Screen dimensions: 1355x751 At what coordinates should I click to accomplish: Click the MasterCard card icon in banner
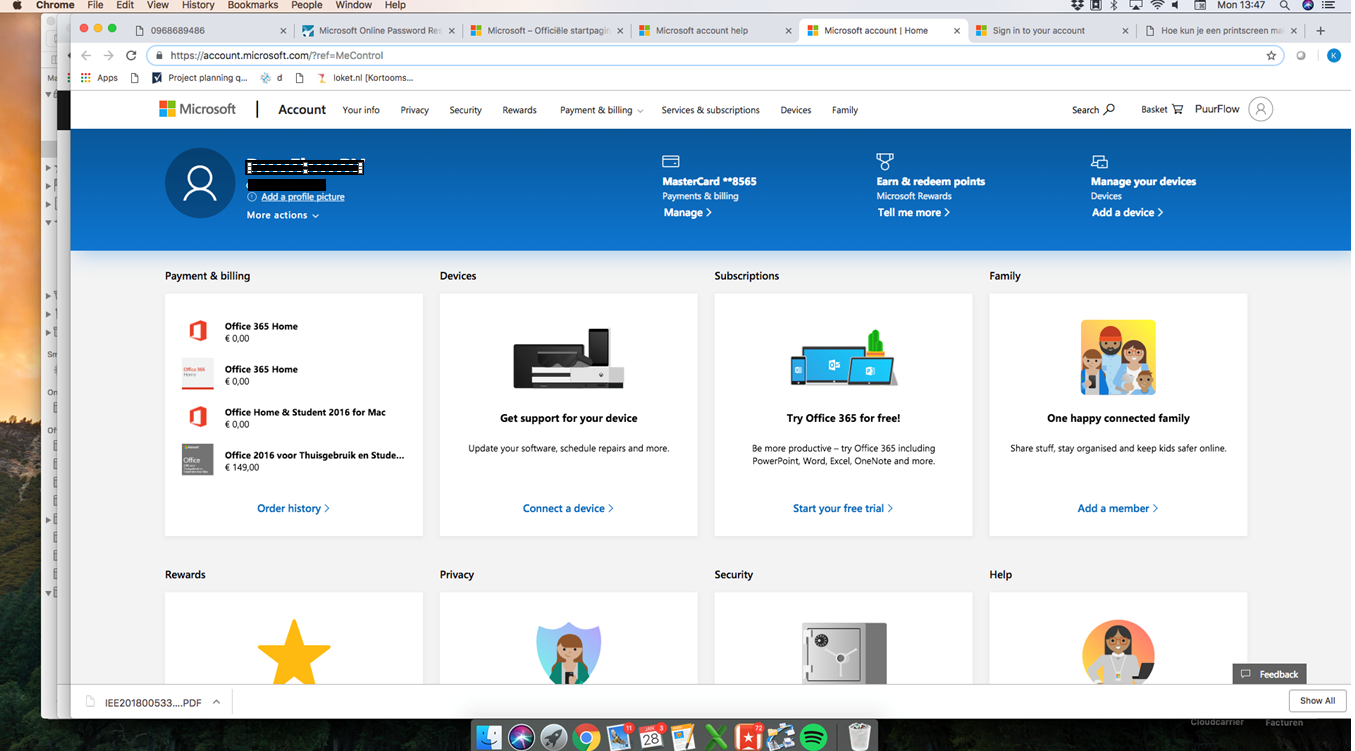pyautogui.click(x=671, y=161)
